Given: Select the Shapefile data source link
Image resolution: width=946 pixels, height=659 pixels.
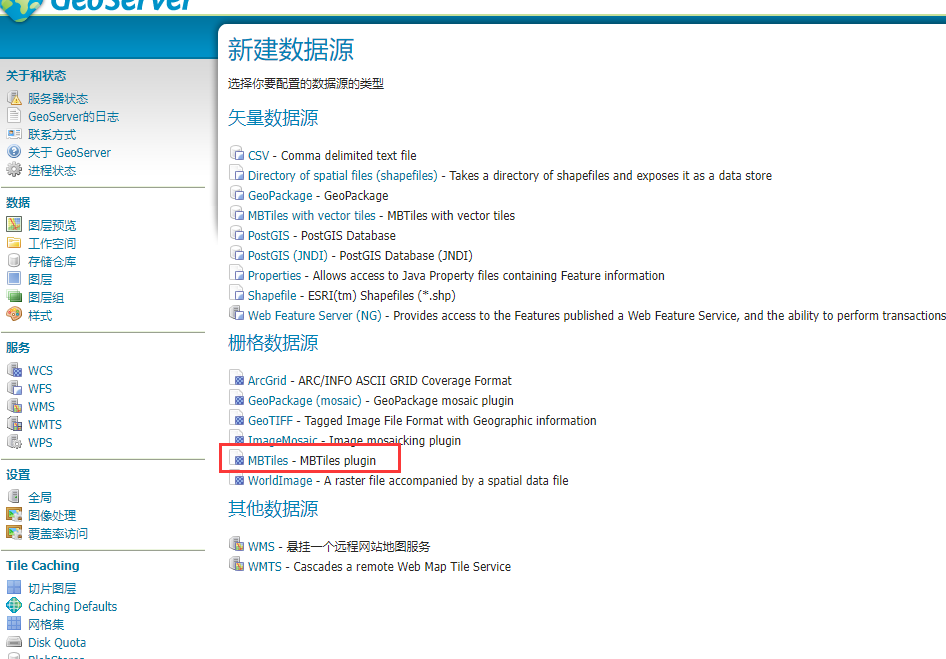Looking at the screenshot, I should coord(272,296).
